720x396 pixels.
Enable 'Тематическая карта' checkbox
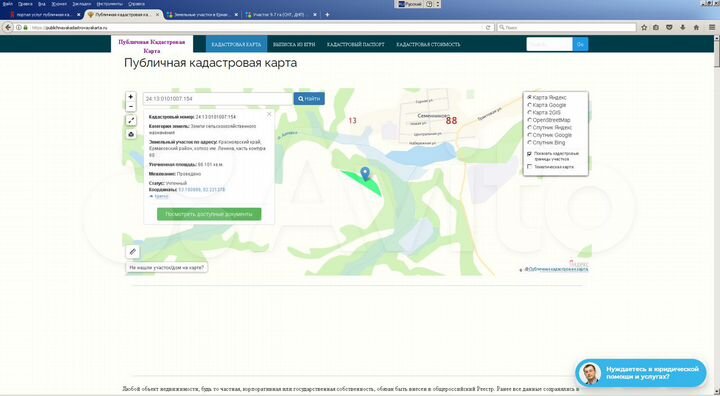click(529, 167)
